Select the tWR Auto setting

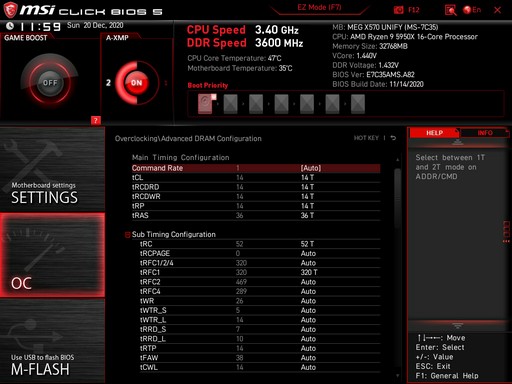point(308,301)
